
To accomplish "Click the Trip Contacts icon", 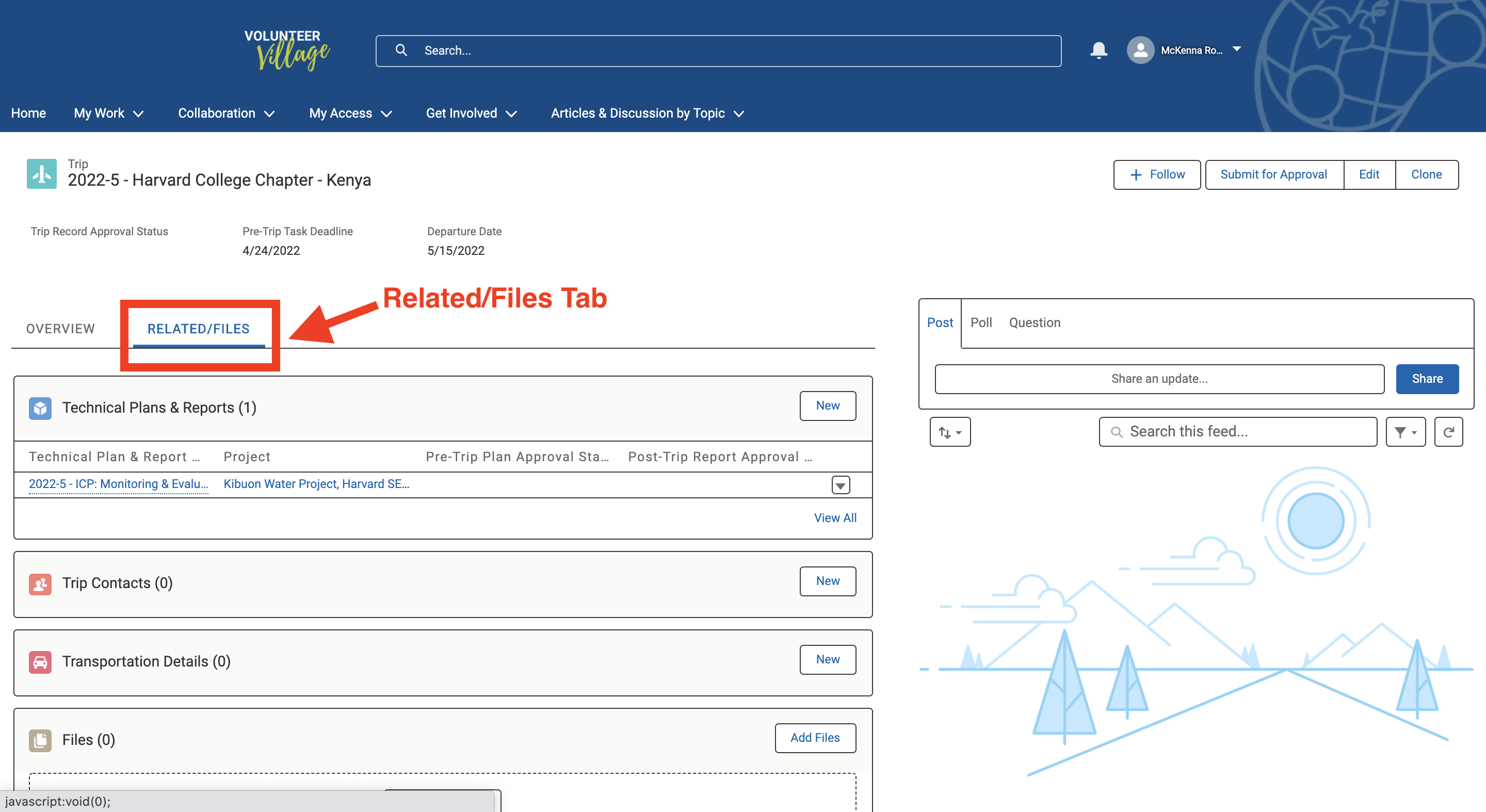I will point(40,583).
